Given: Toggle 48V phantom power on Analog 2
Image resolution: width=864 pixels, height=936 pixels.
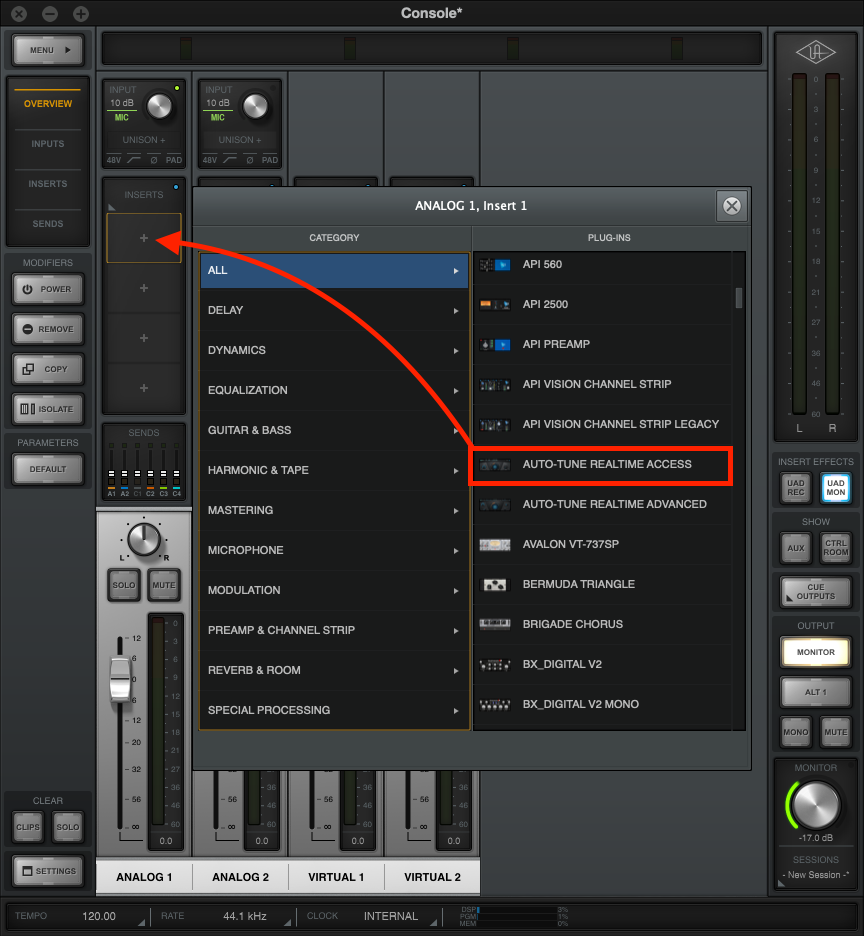Looking at the screenshot, I should [210, 160].
